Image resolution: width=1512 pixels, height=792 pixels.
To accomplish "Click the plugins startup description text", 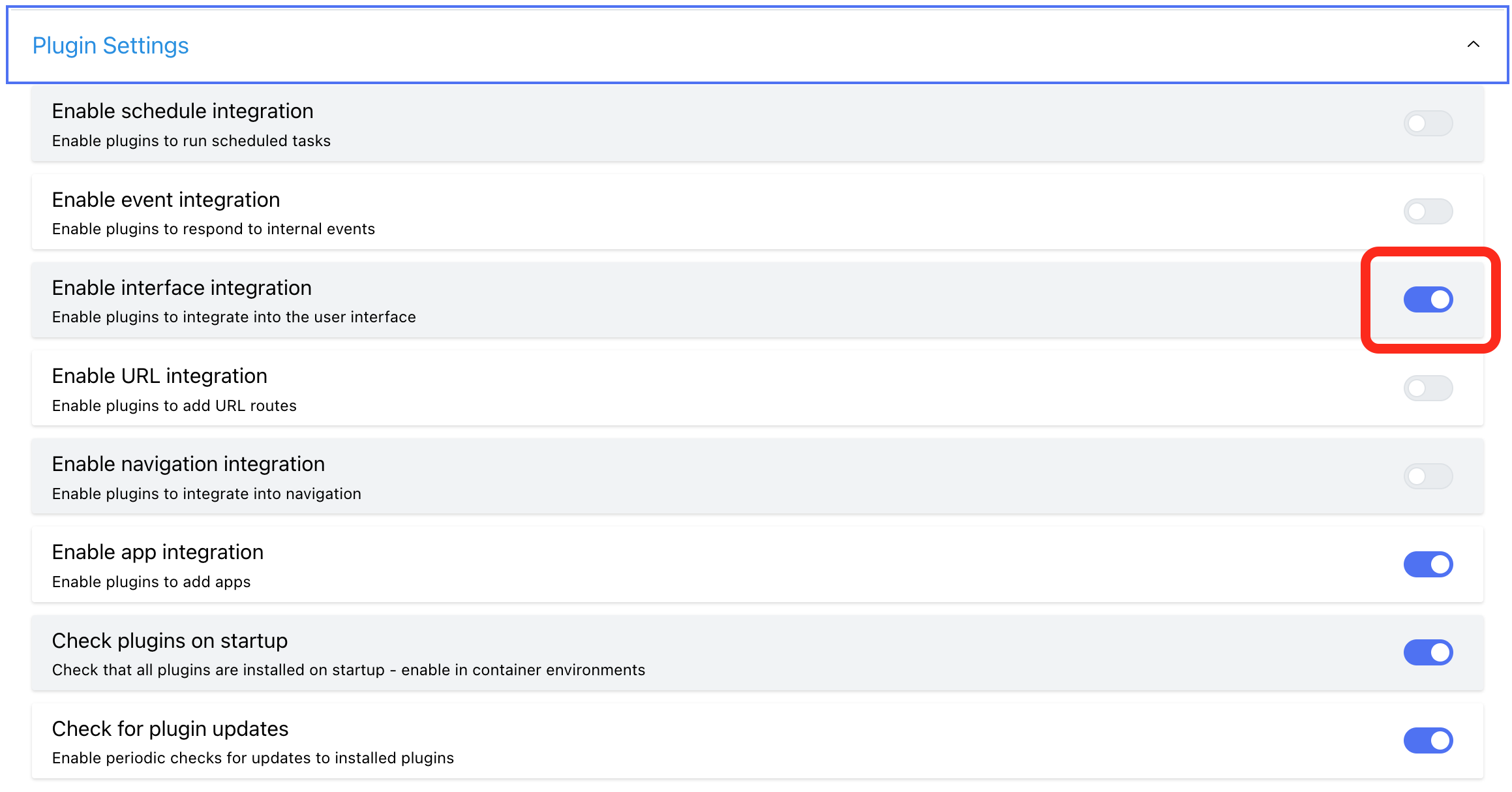I will point(348,669).
